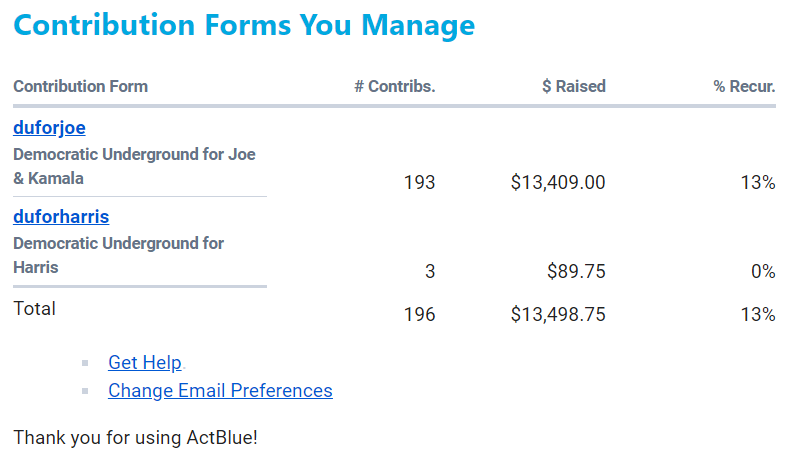Open the duforharris contribution form link
The image size is (790, 459).
(x=61, y=217)
